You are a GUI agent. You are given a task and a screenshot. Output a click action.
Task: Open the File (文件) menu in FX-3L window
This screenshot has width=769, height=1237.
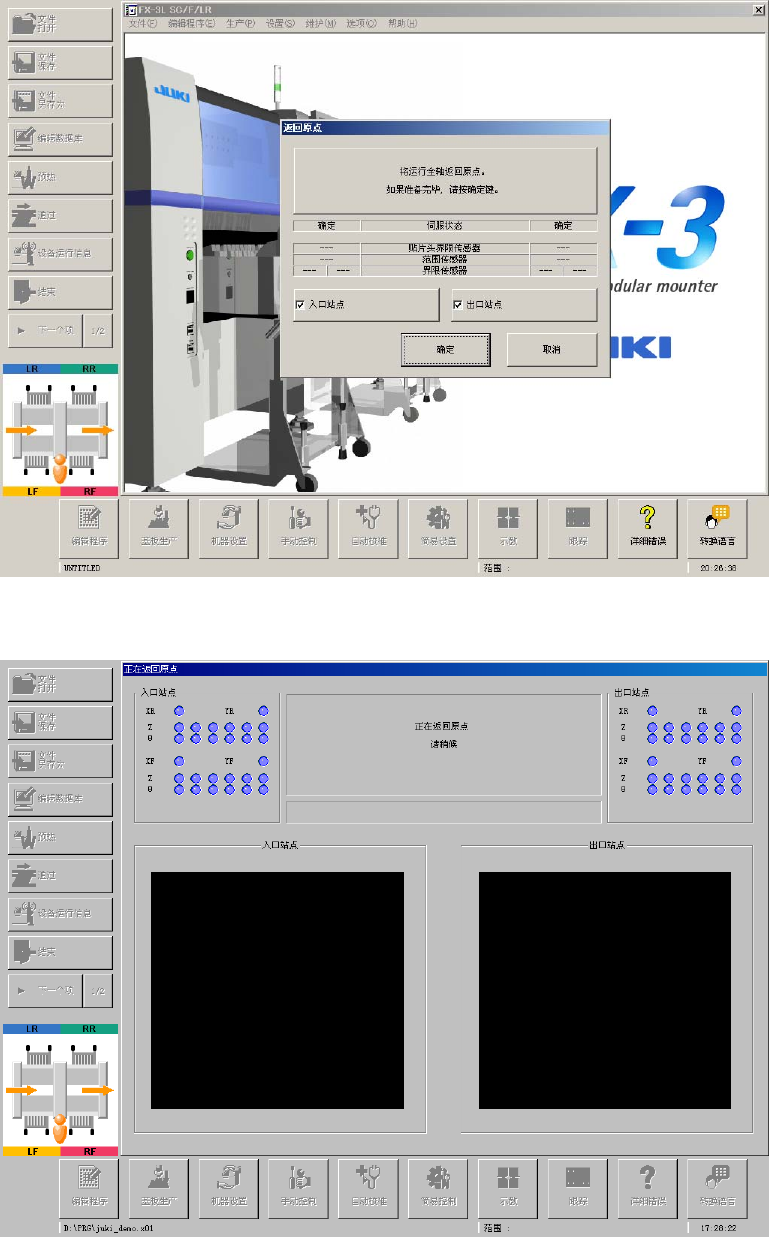143,22
